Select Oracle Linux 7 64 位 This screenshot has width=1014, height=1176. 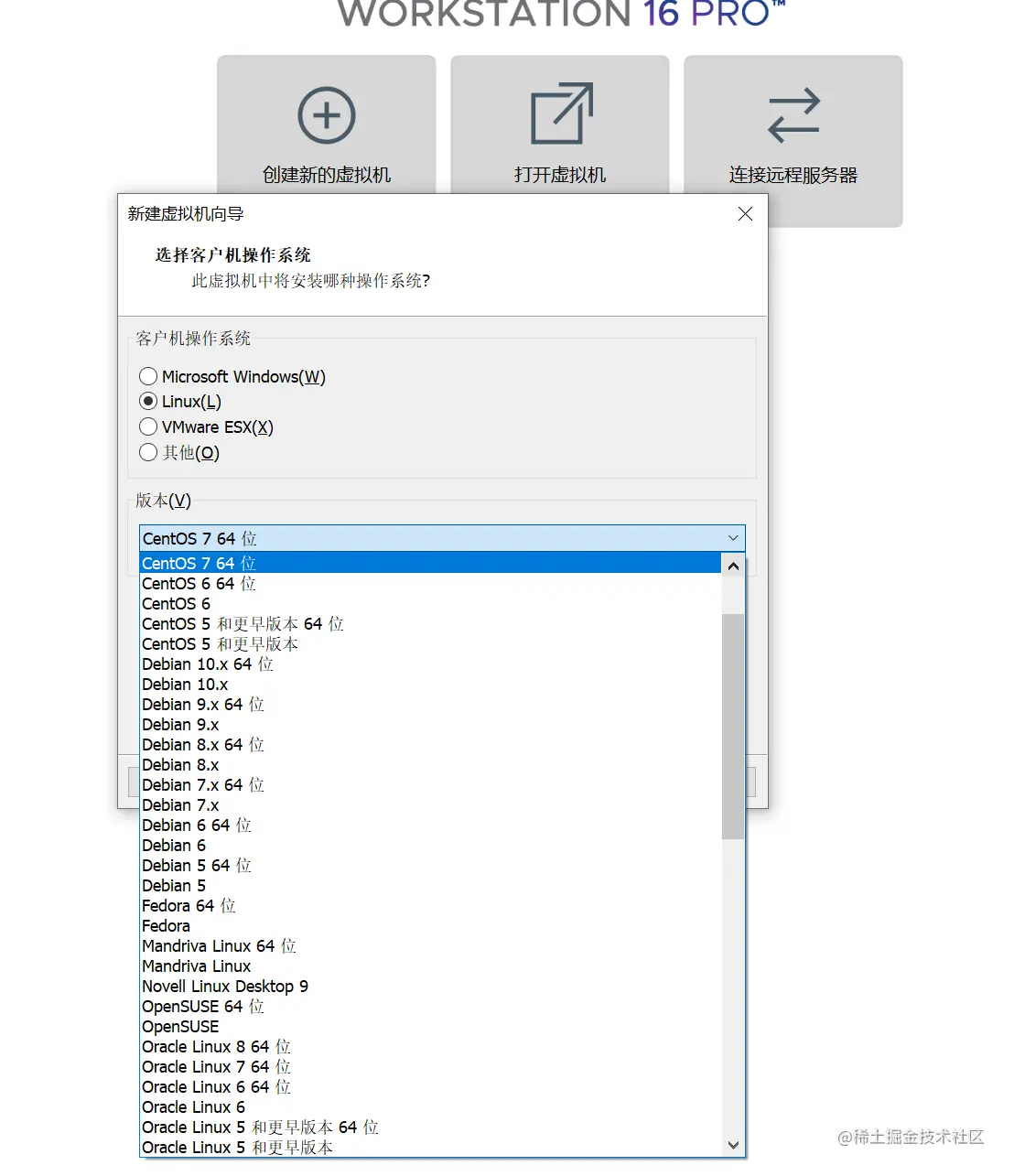(430, 1066)
